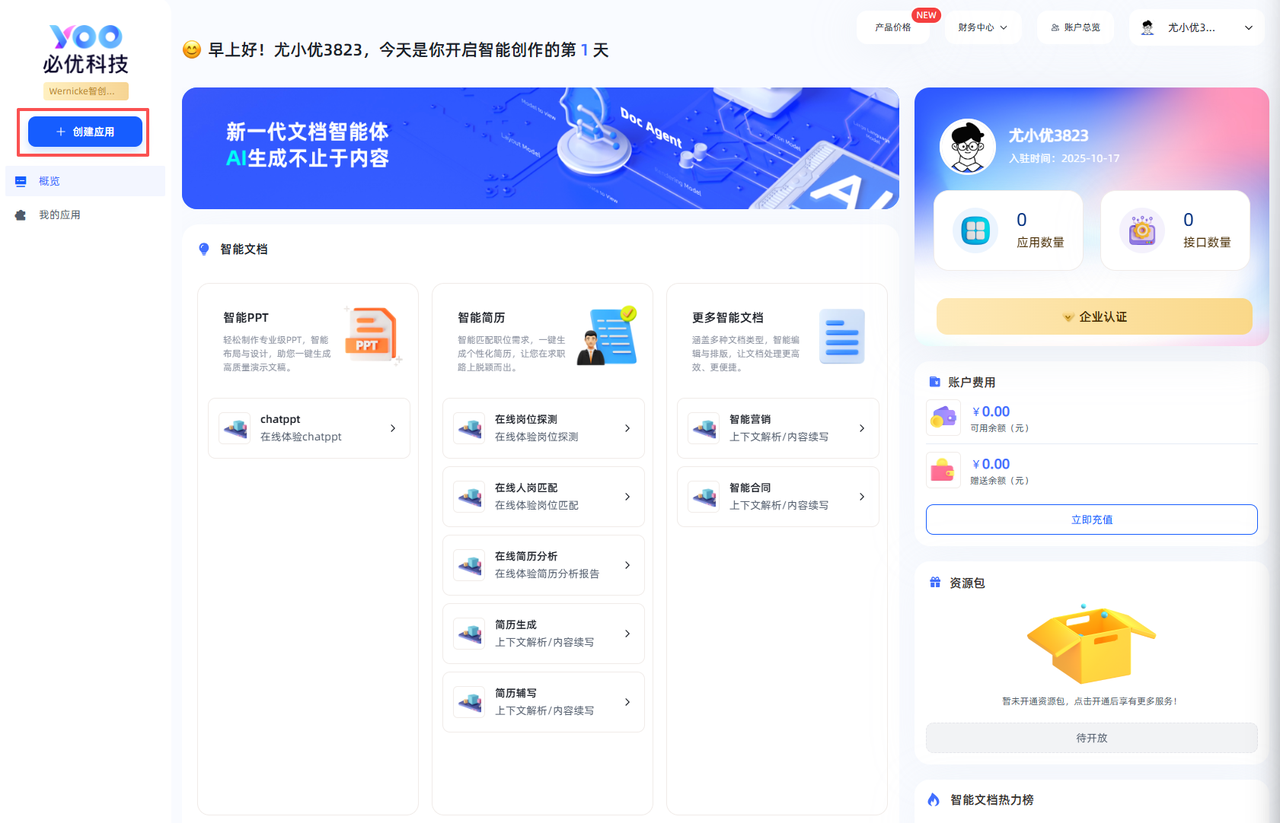The image size is (1280, 823).
Task: Click the user avatar in profile card
Action: [x=967, y=147]
